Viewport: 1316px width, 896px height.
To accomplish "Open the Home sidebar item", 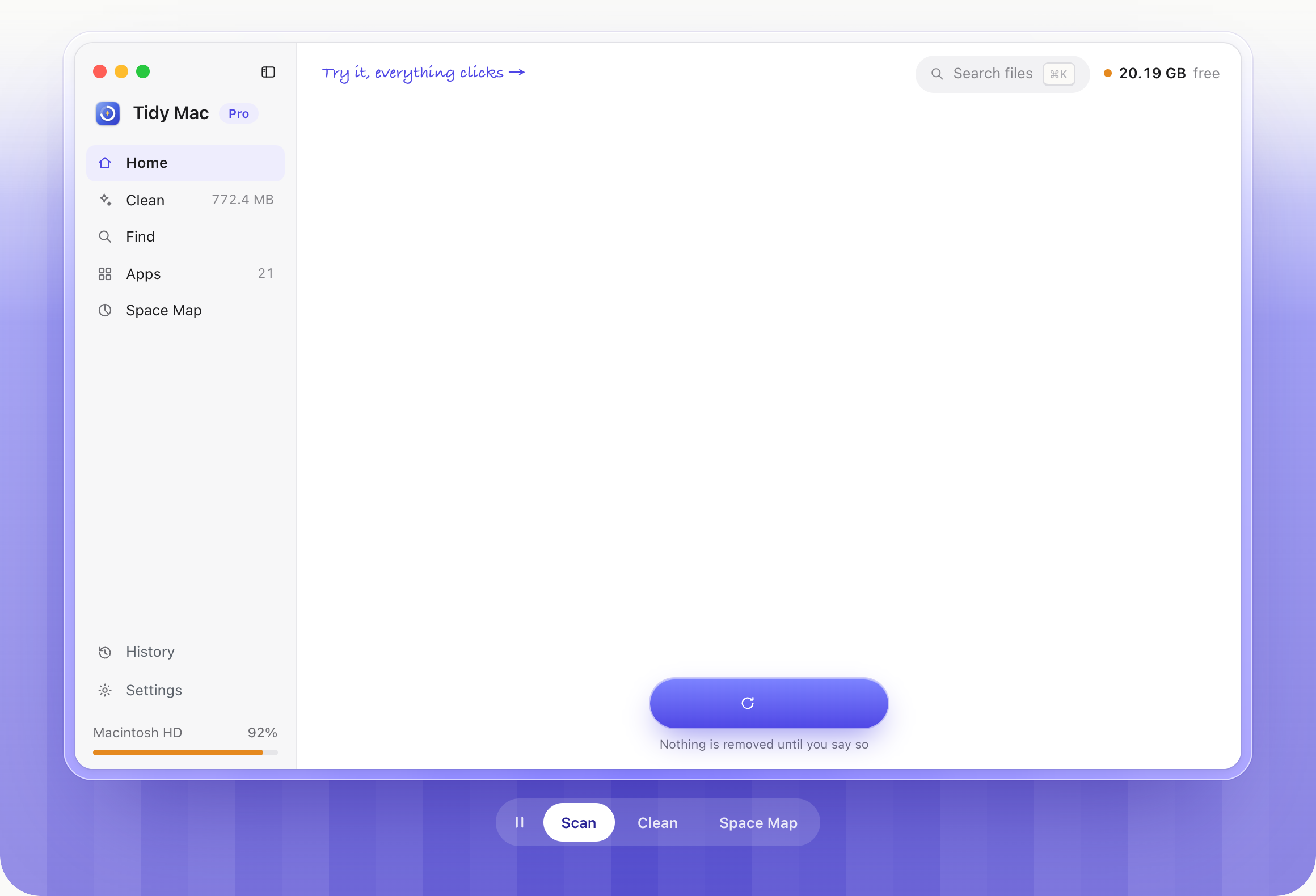I will point(185,163).
